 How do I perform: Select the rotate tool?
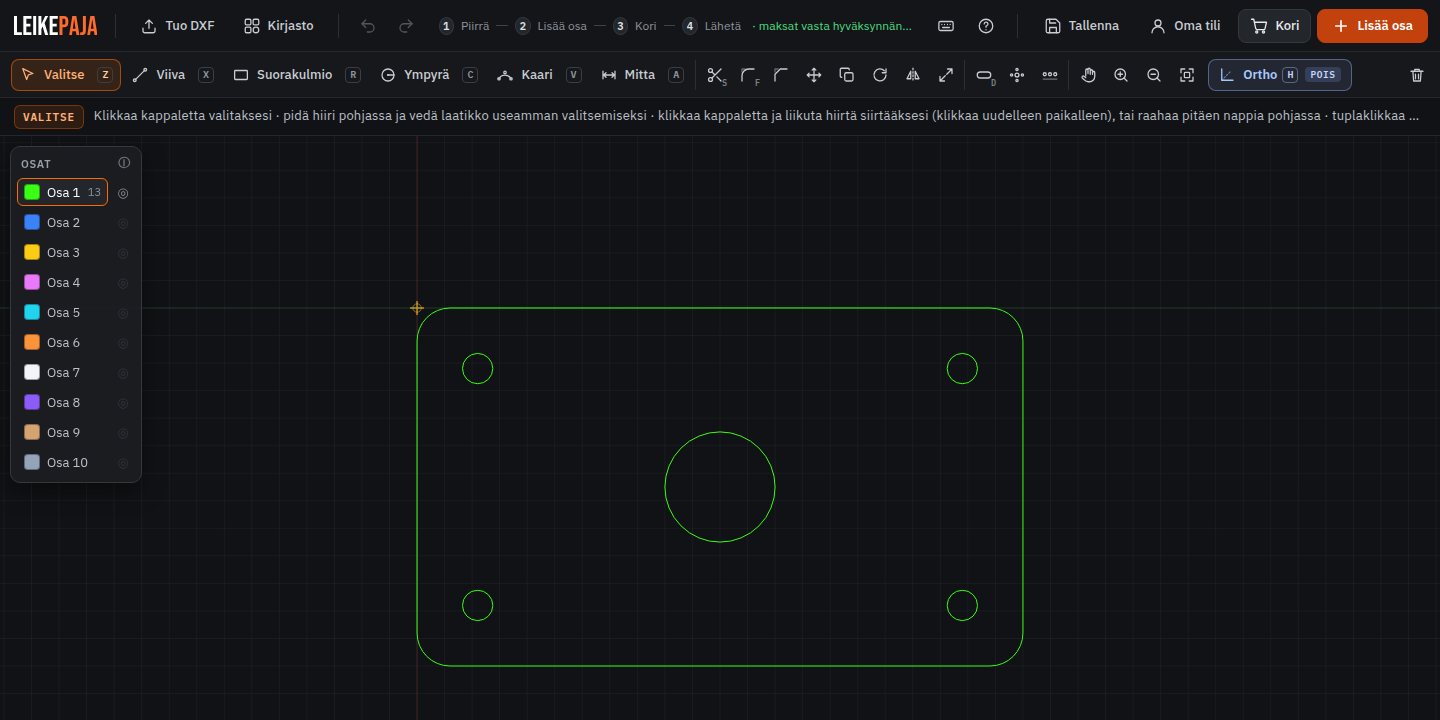(x=880, y=75)
